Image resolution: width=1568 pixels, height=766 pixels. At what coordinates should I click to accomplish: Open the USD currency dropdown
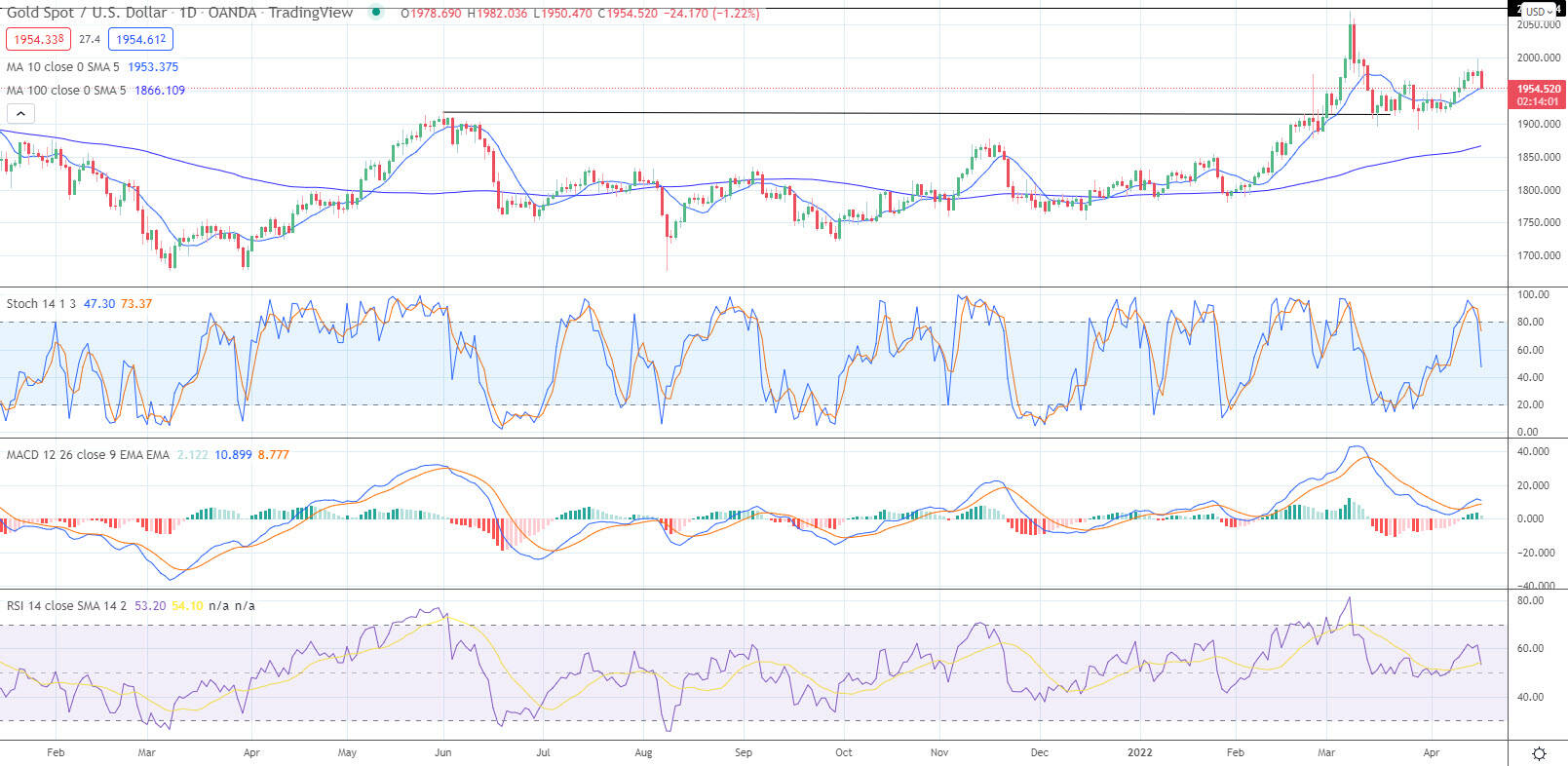(1539, 12)
